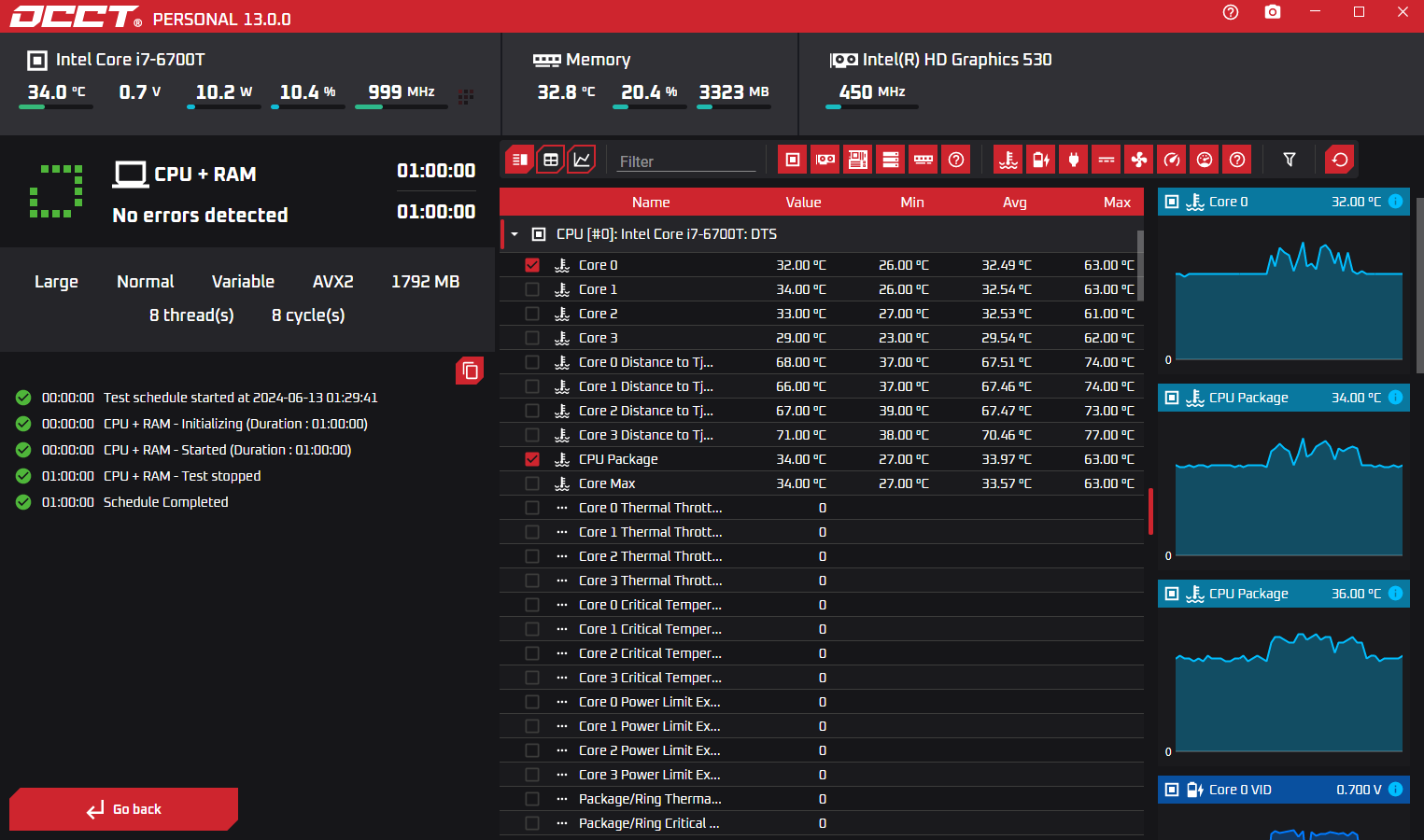Select the Package/Ring Thermal row
1424x840 pixels.
(822, 799)
